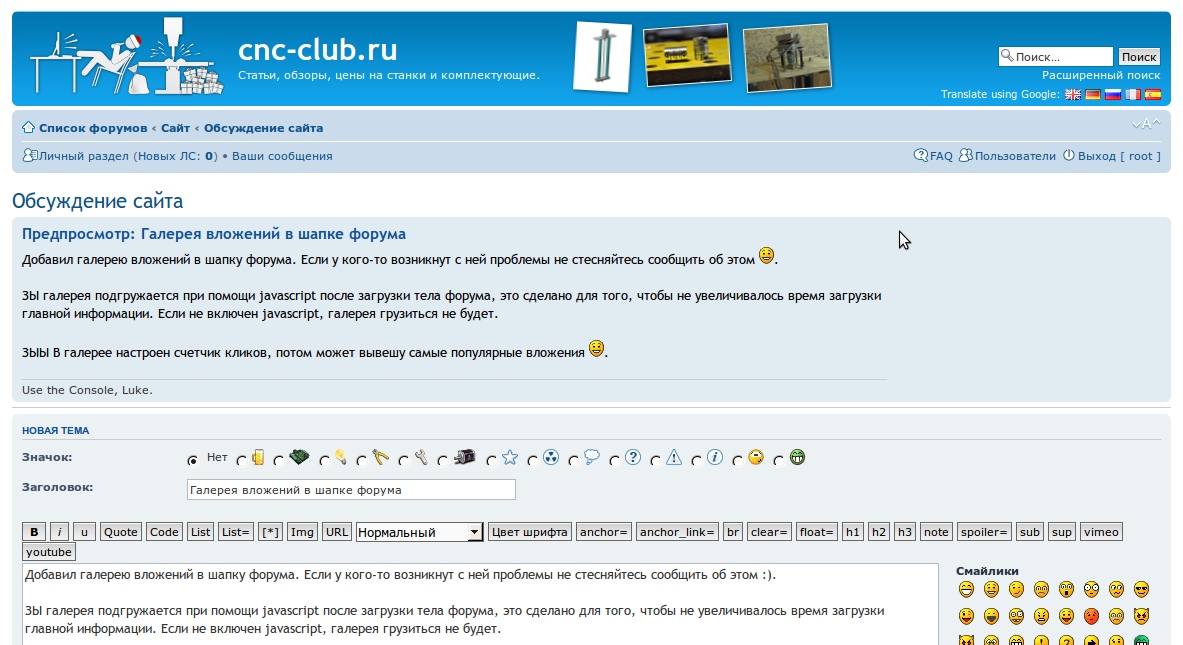Select the wrench topic icon radio
The image size is (1183, 645).
tap(404, 460)
